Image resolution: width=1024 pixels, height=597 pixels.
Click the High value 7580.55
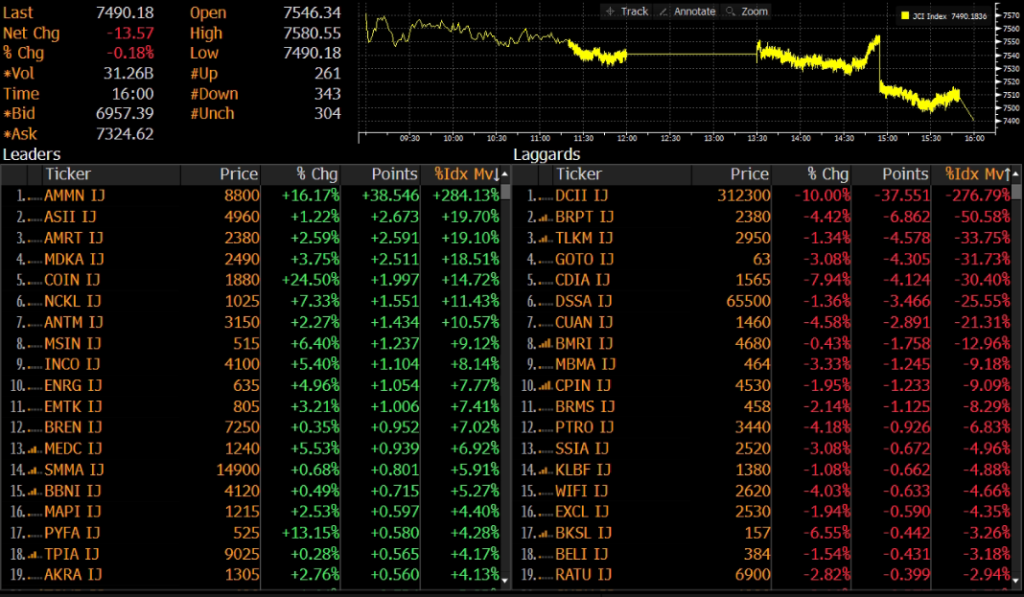pyautogui.click(x=312, y=33)
